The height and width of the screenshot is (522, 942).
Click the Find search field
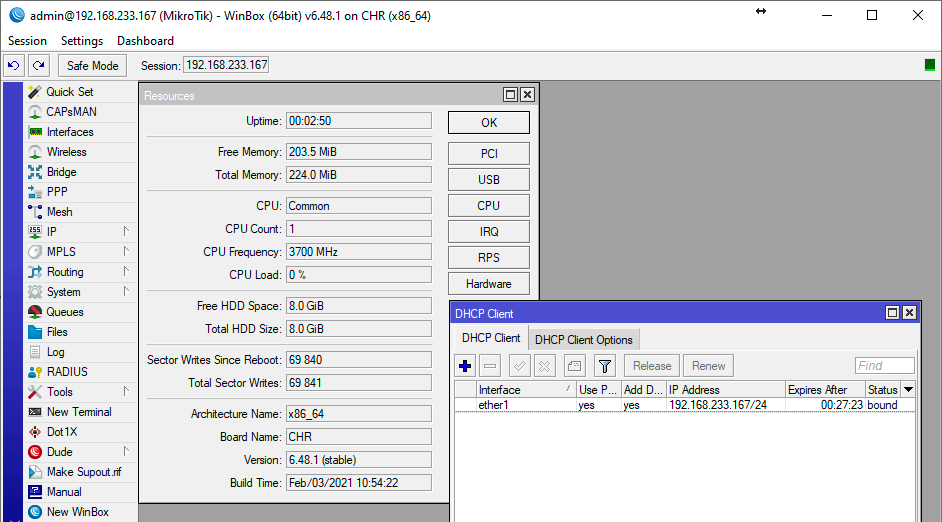tap(884, 366)
